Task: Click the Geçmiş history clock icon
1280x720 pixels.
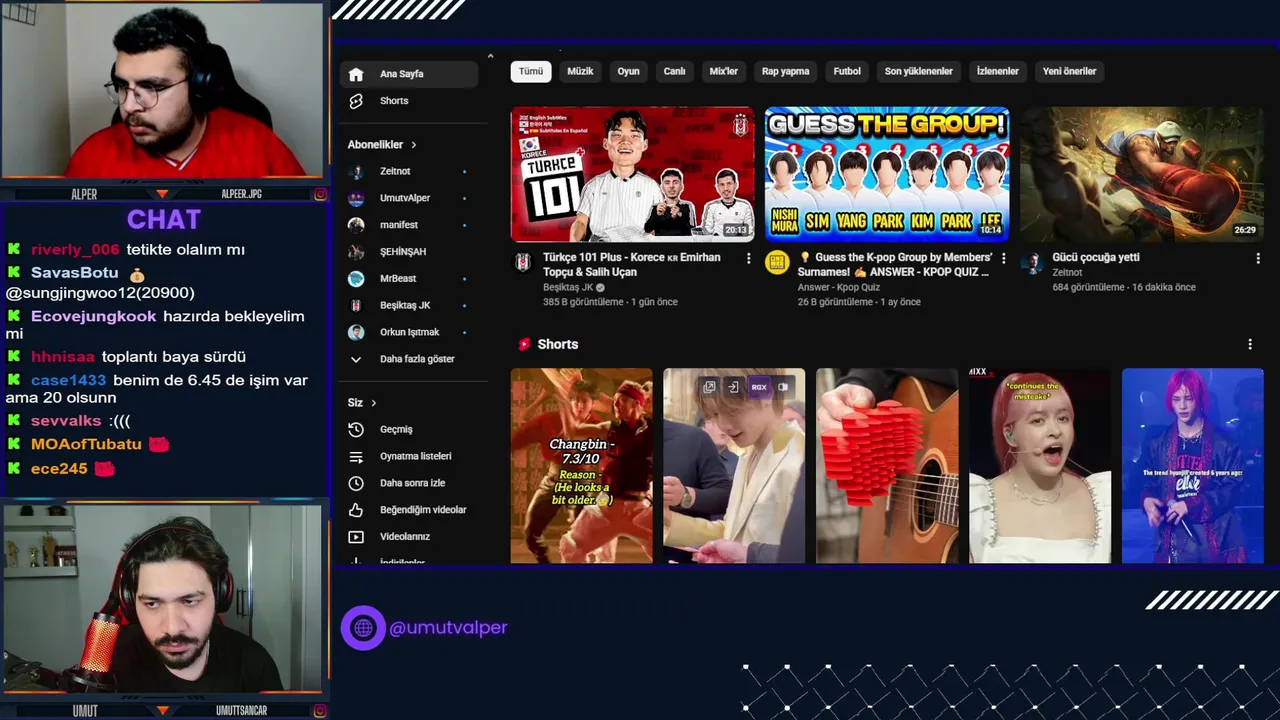Action: click(x=356, y=429)
